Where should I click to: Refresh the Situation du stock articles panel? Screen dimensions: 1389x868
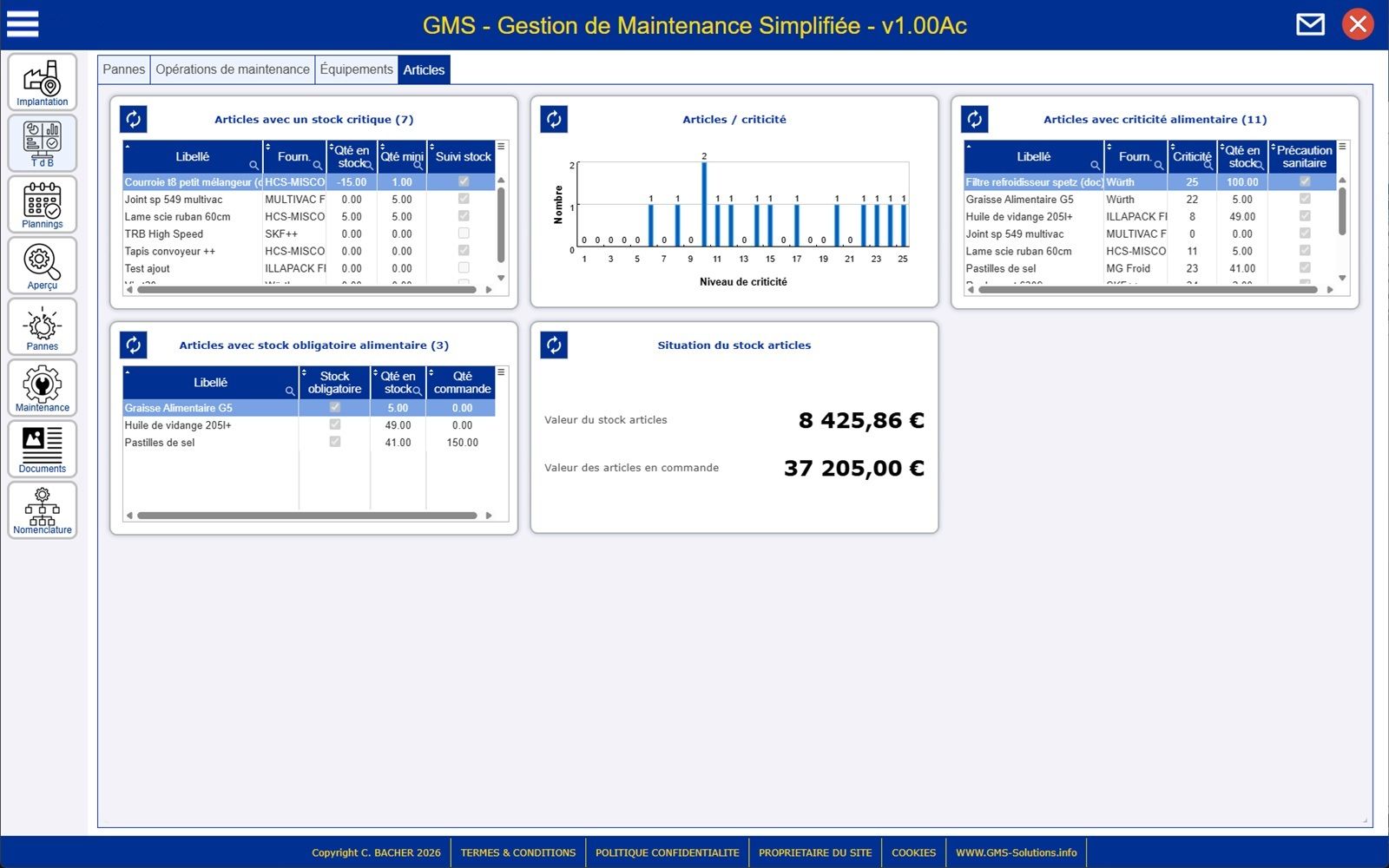554,345
